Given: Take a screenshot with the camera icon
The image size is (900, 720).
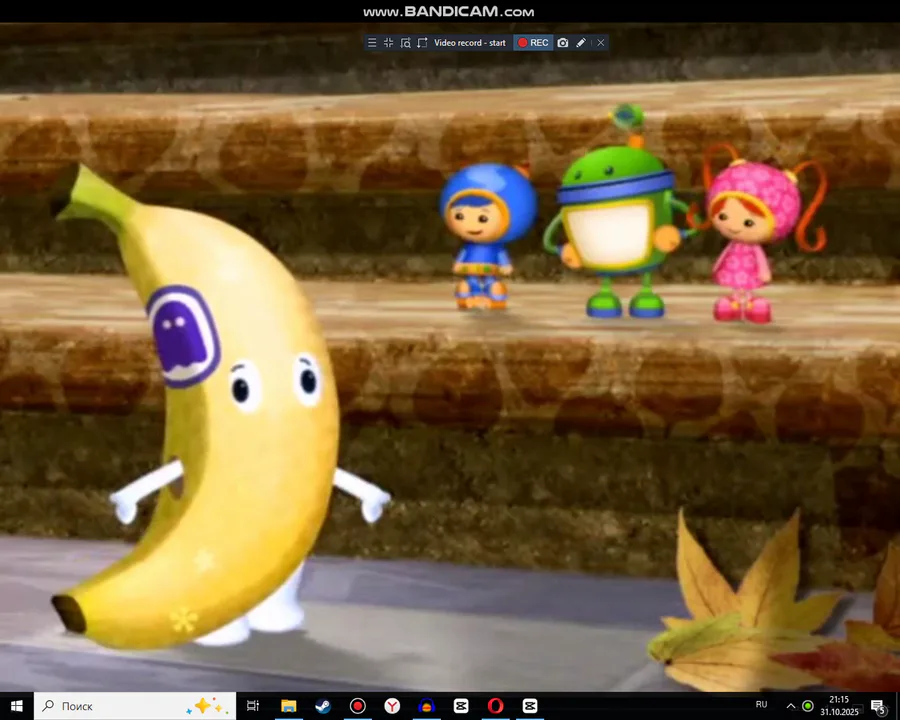Looking at the screenshot, I should (x=563, y=43).
